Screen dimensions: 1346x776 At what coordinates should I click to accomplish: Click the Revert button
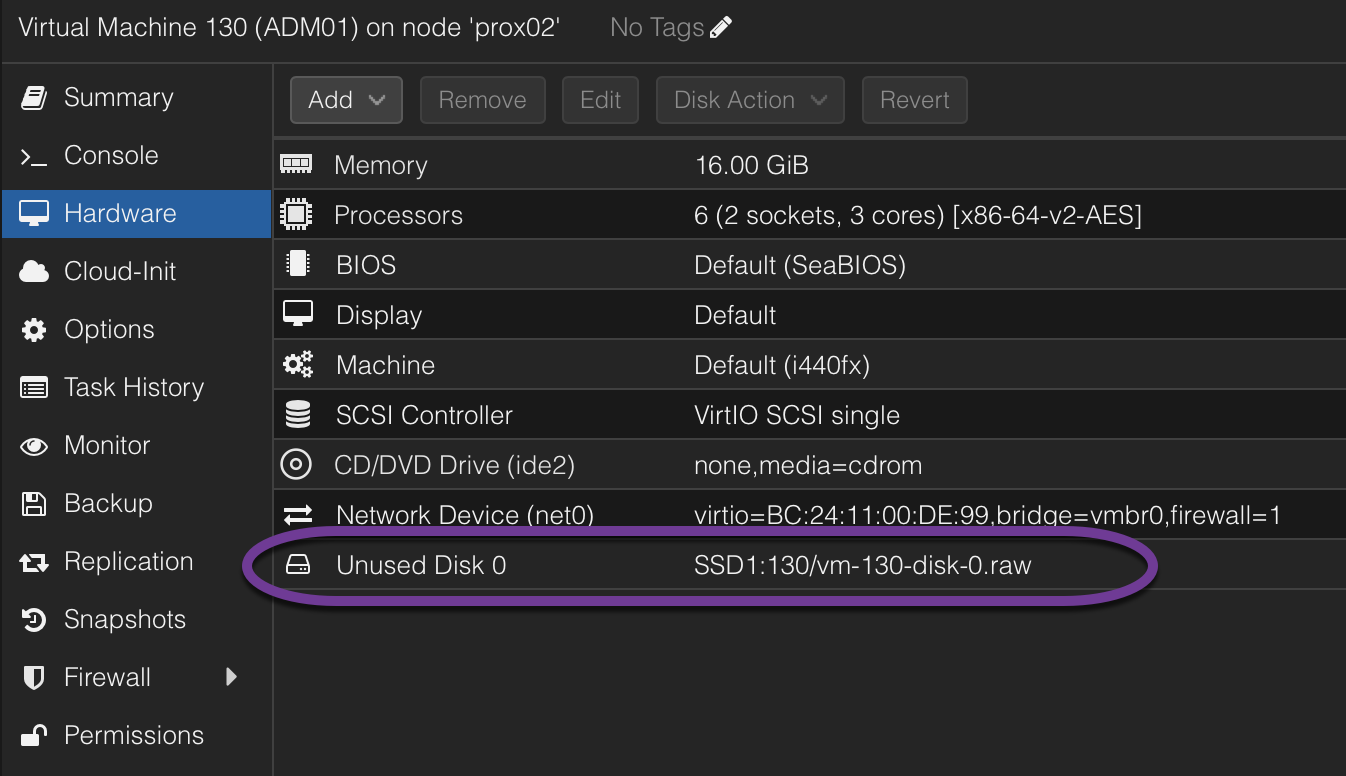(x=913, y=99)
